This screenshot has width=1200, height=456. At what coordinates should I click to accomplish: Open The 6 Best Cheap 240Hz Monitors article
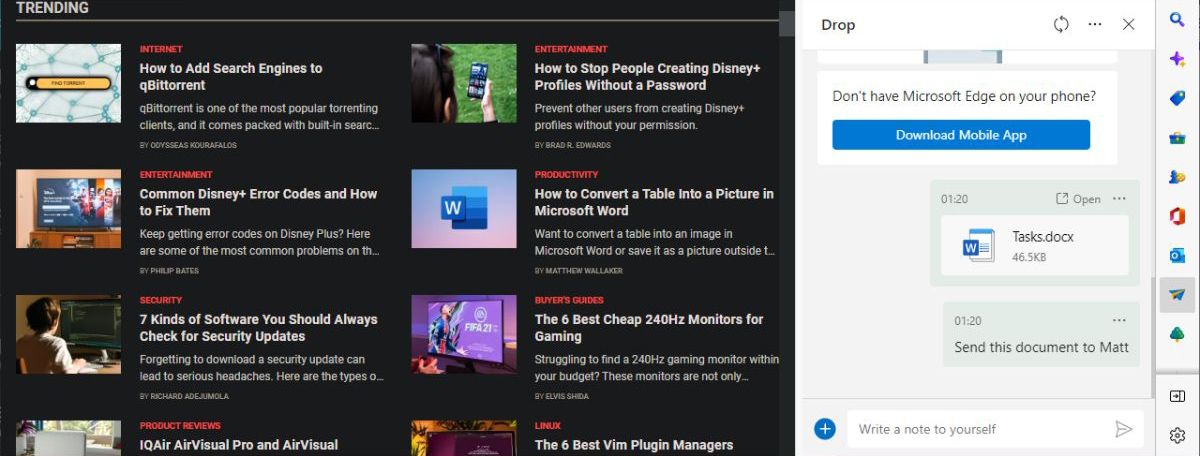(649, 328)
